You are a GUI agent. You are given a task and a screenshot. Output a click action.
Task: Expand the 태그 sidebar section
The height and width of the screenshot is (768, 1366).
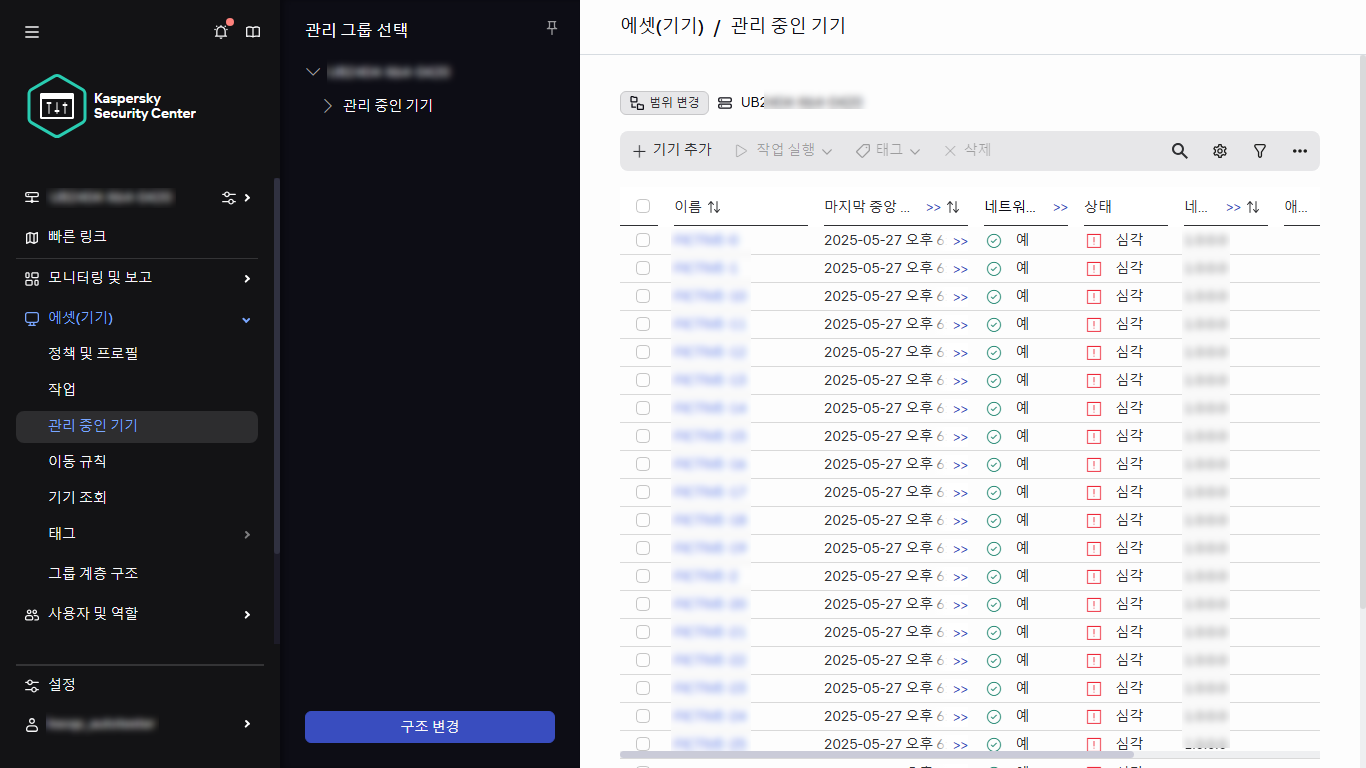[136, 534]
